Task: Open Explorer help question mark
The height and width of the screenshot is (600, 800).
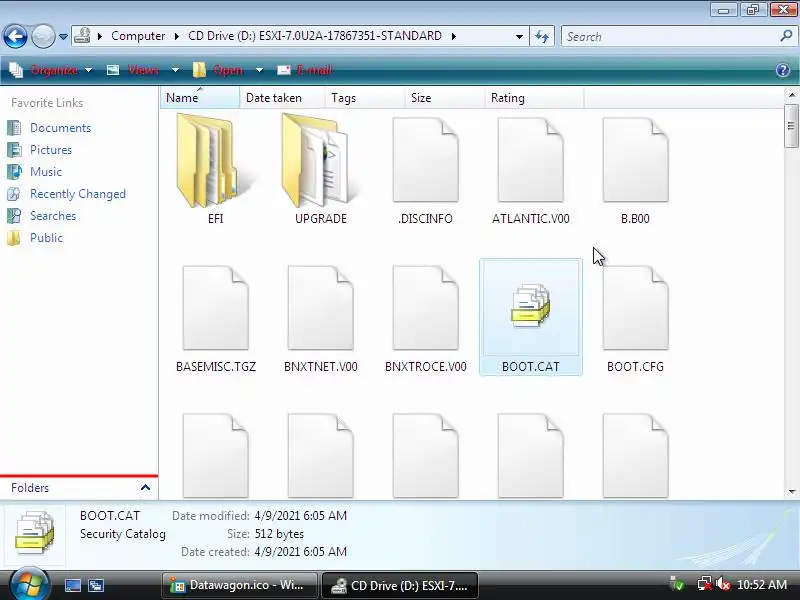Action: click(x=783, y=70)
